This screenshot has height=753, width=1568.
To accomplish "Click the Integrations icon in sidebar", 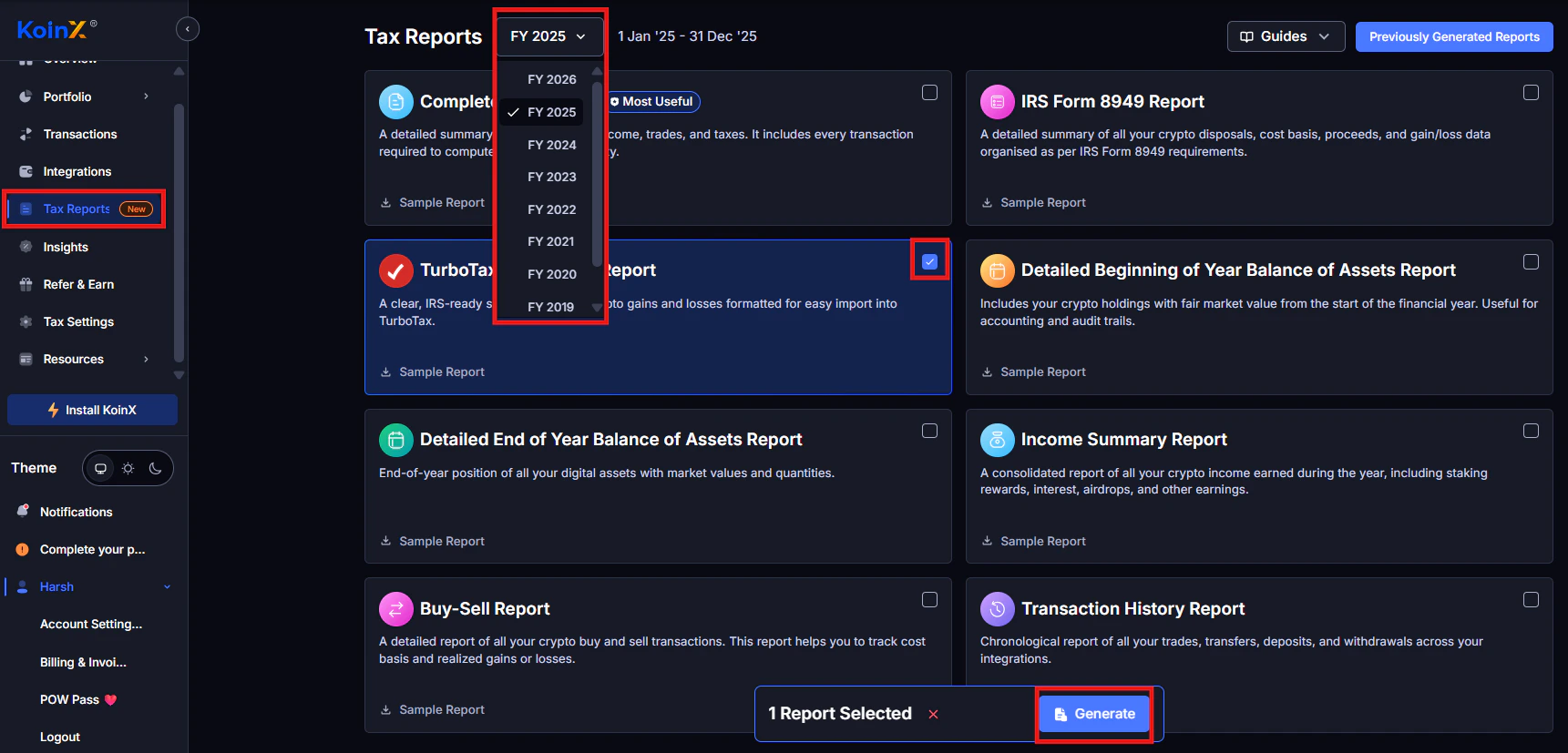I will 26,171.
